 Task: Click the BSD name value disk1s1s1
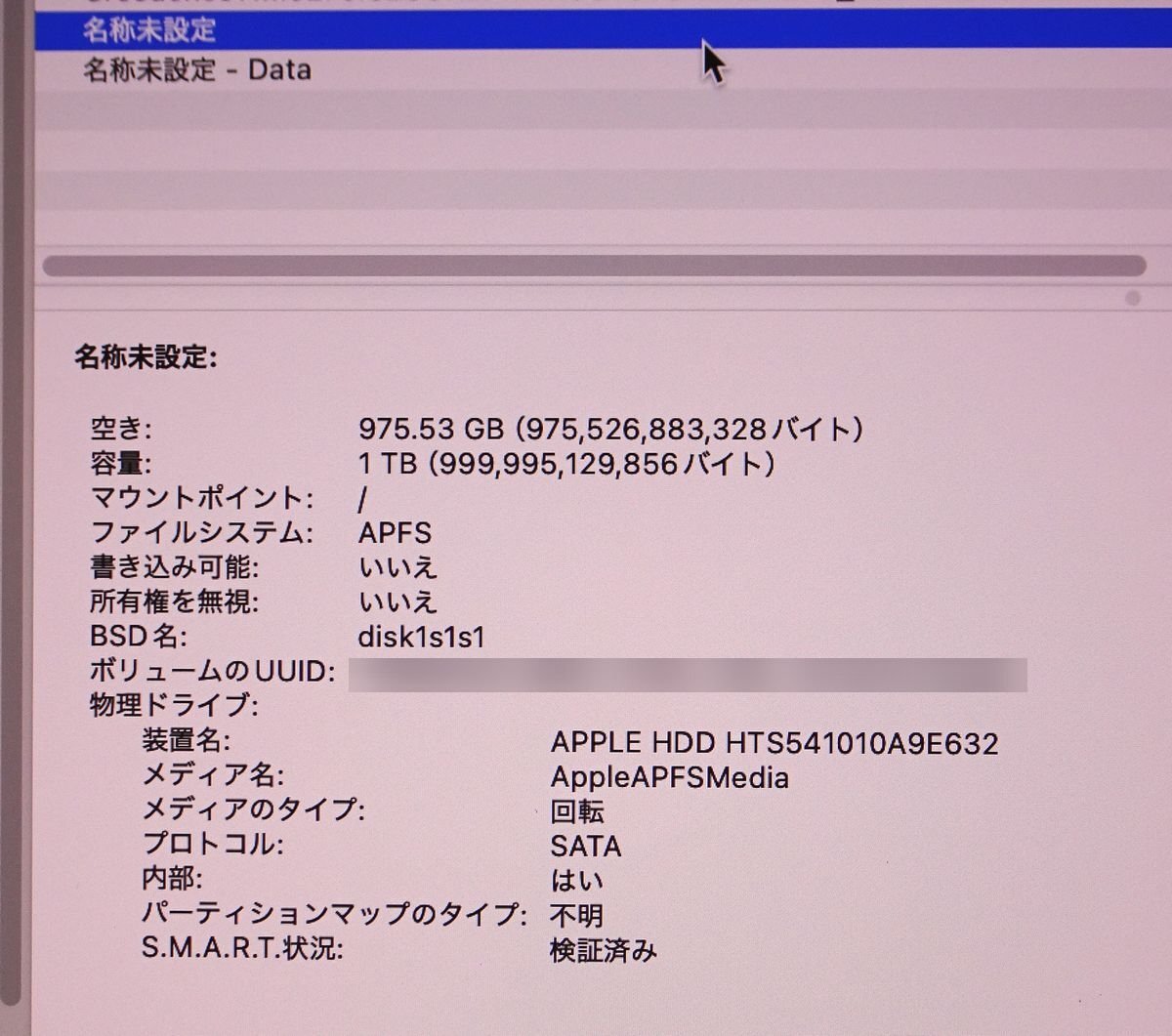(422, 637)
